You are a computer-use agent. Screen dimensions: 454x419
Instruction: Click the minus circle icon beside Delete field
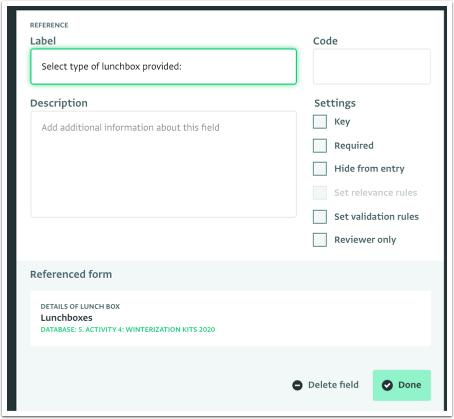click(x=297, y=385)
